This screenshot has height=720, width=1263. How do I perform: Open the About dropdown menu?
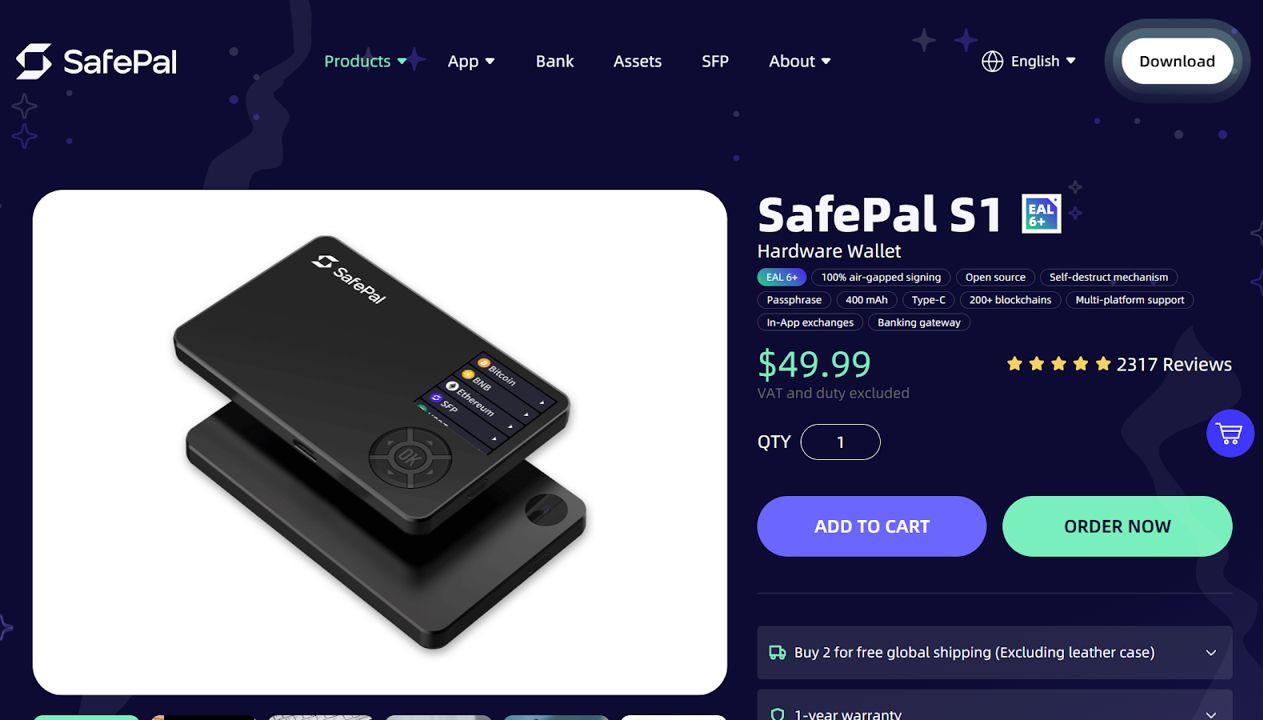800,61
